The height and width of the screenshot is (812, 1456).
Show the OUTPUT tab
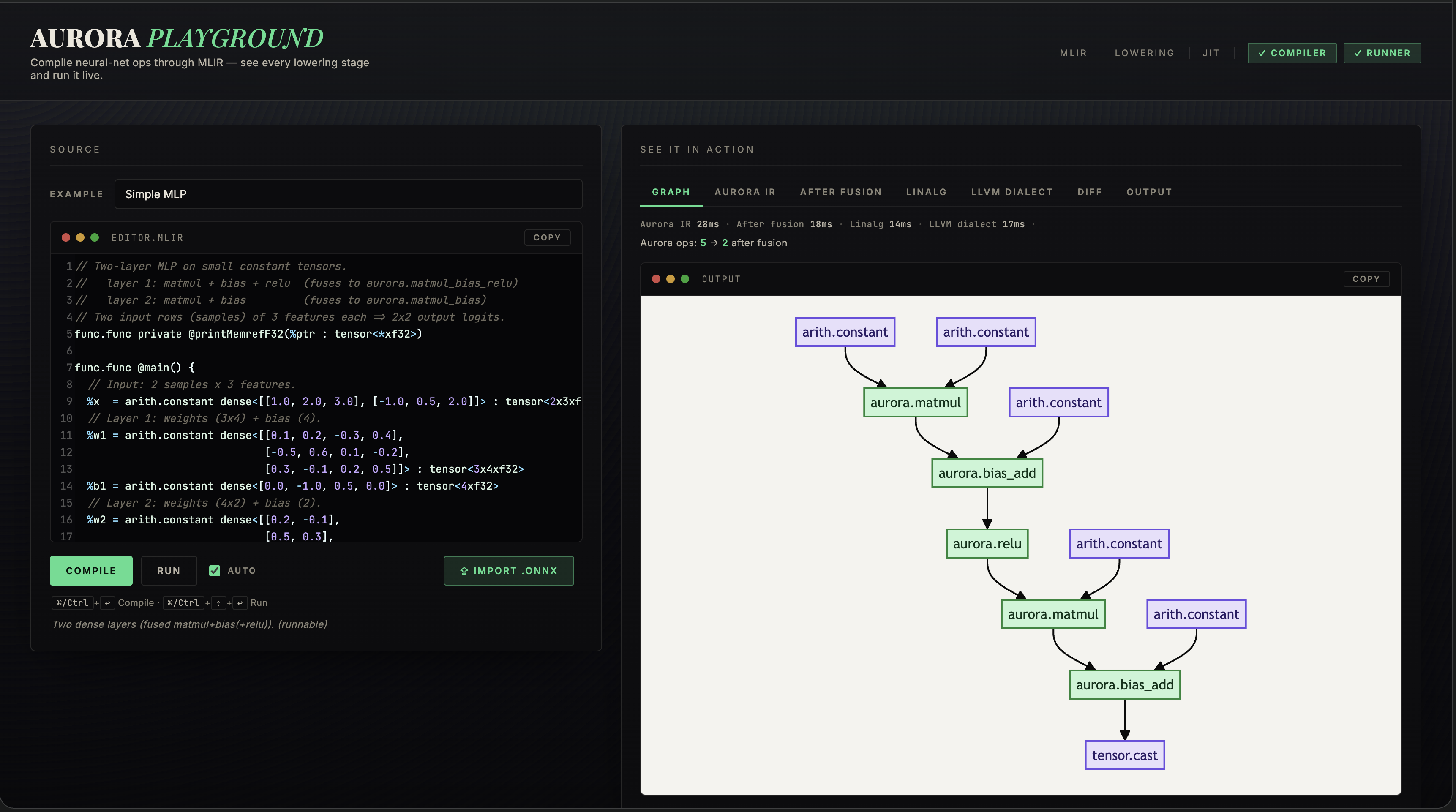1149,192
